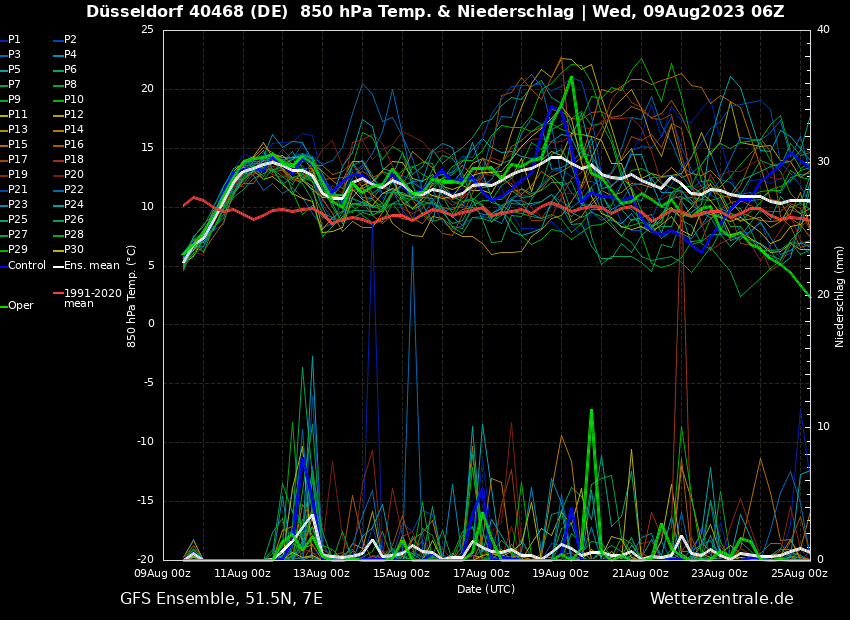Click the 09Aug 00z date tick label

163,574
